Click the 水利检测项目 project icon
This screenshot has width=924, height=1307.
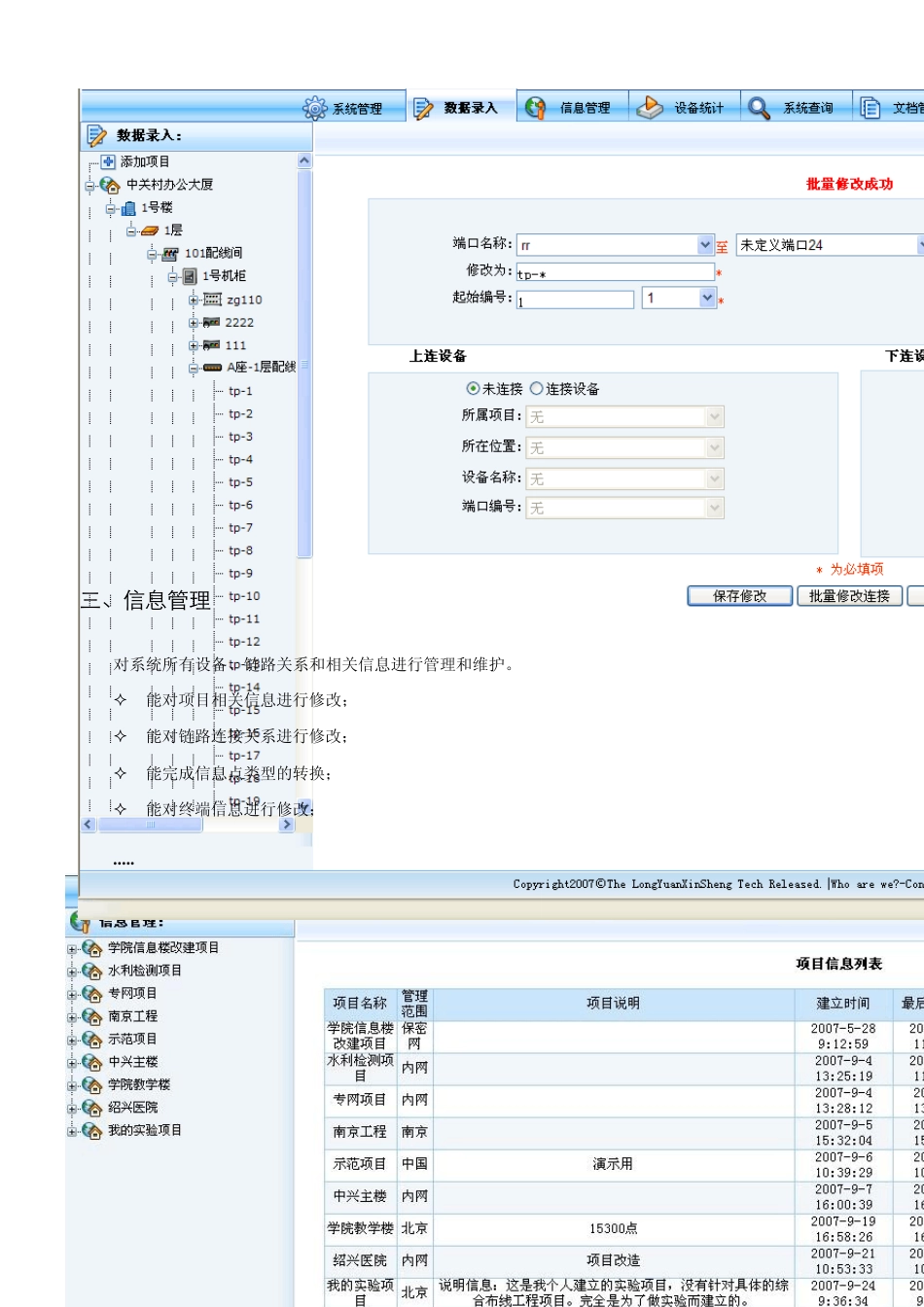tap(92, 971)
